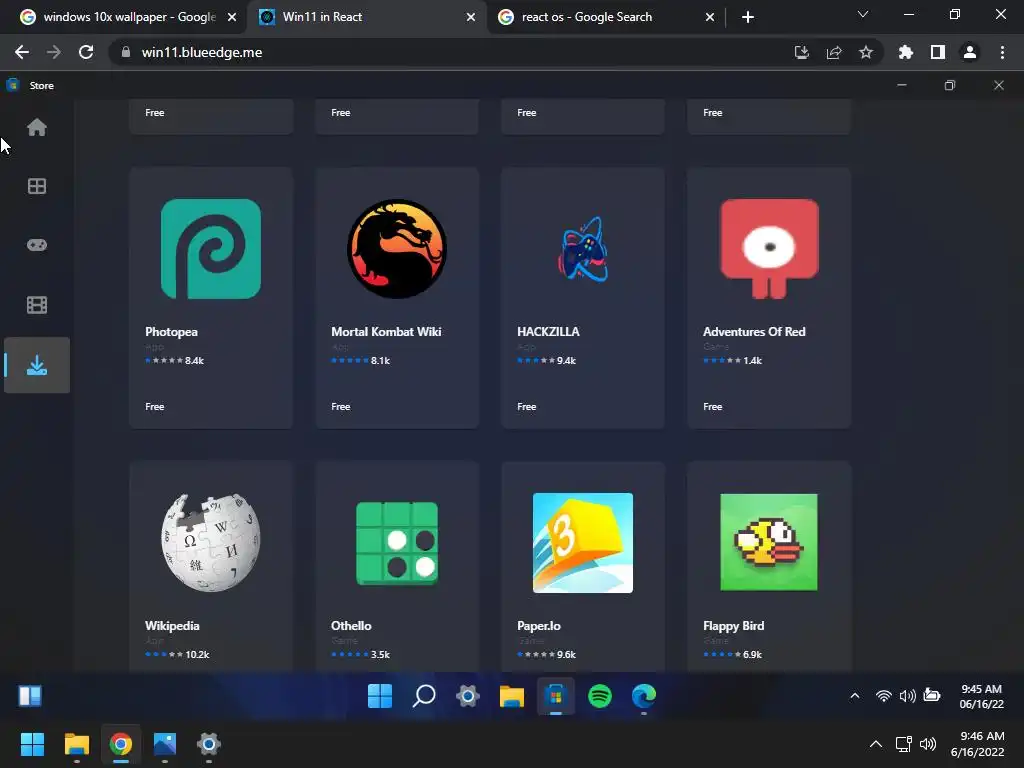Open Spotify in the Win11 React taskbar
The width and height of the screenshot is (1024, 768).
600,696
